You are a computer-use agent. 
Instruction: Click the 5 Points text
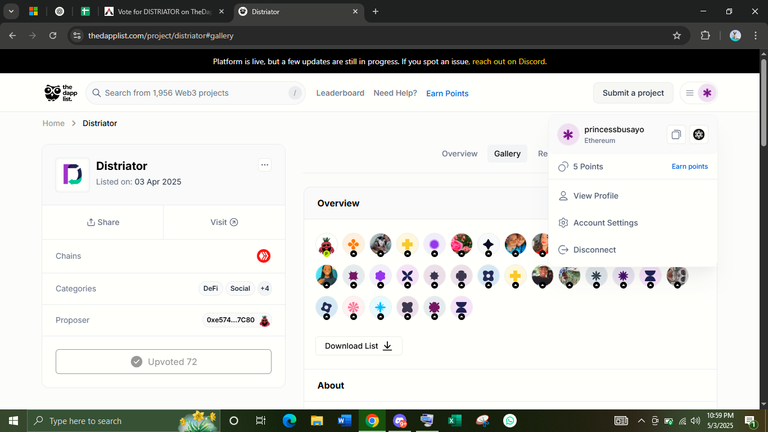[588, 167]
